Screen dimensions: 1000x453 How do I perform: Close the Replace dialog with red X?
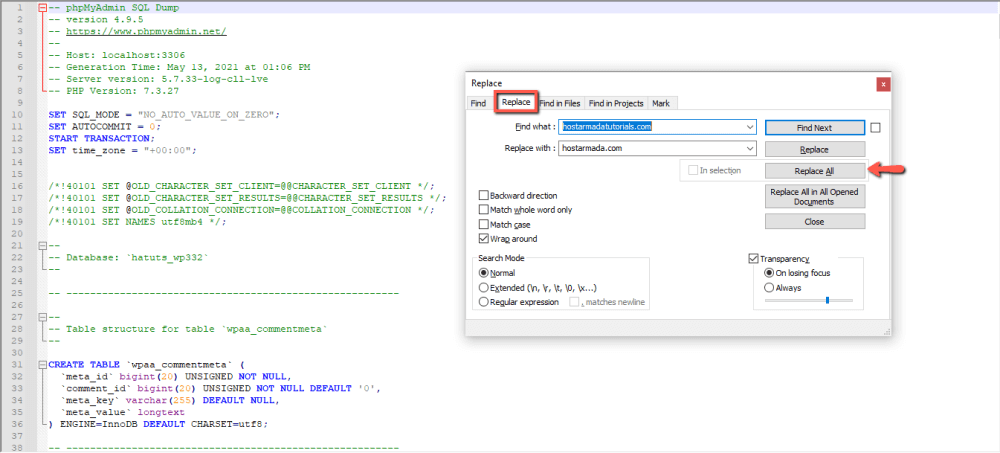click(883, 84)
